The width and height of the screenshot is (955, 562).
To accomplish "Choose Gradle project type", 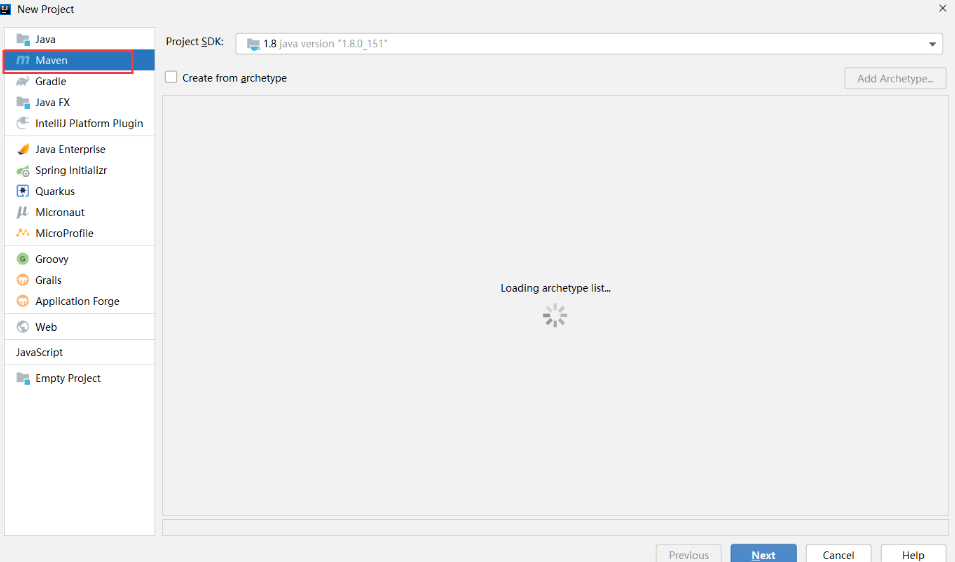I will click(80, 81).
